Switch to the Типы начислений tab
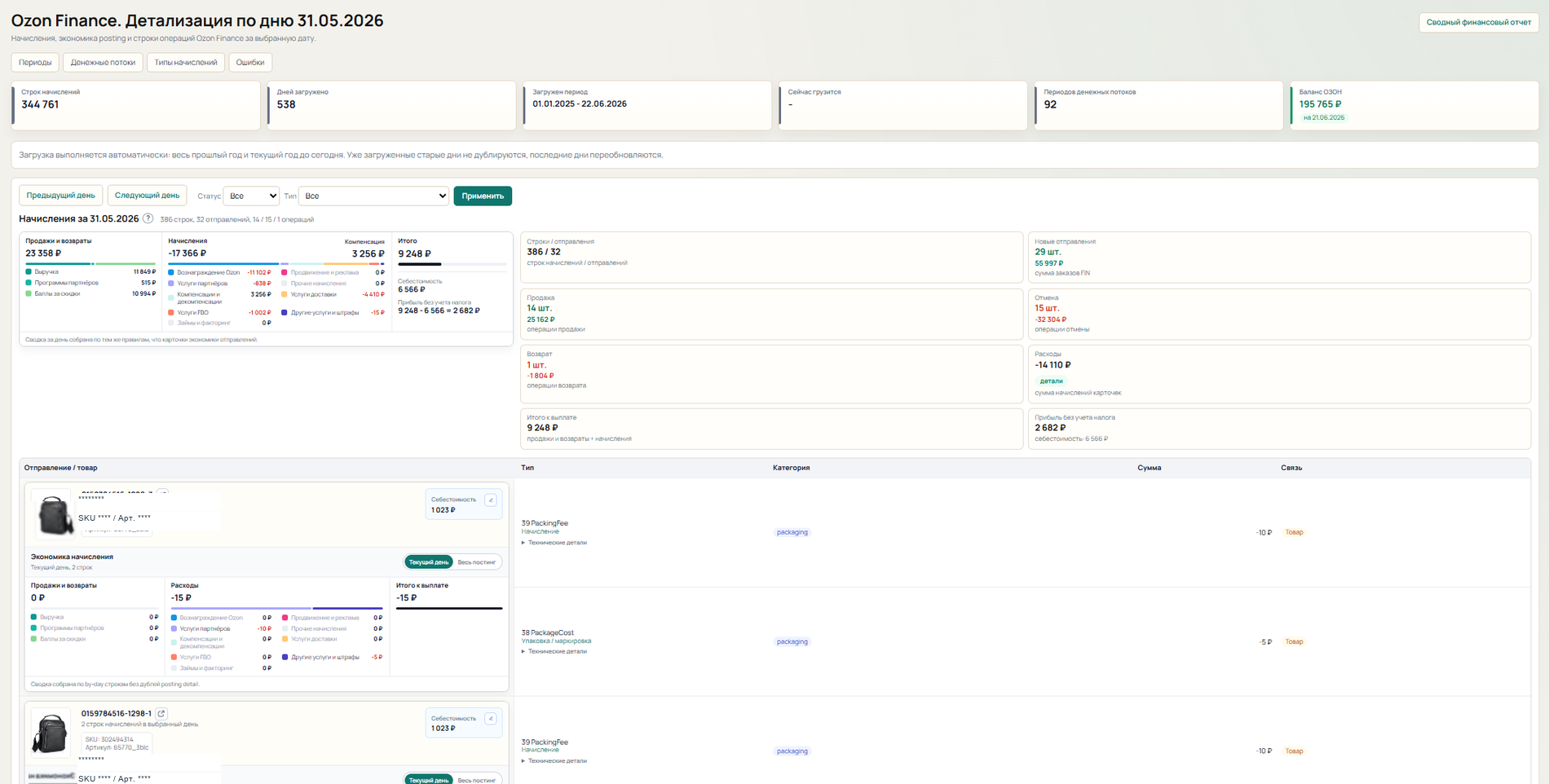Viewport: 1549px width, 784px height. tap(186, 62)
